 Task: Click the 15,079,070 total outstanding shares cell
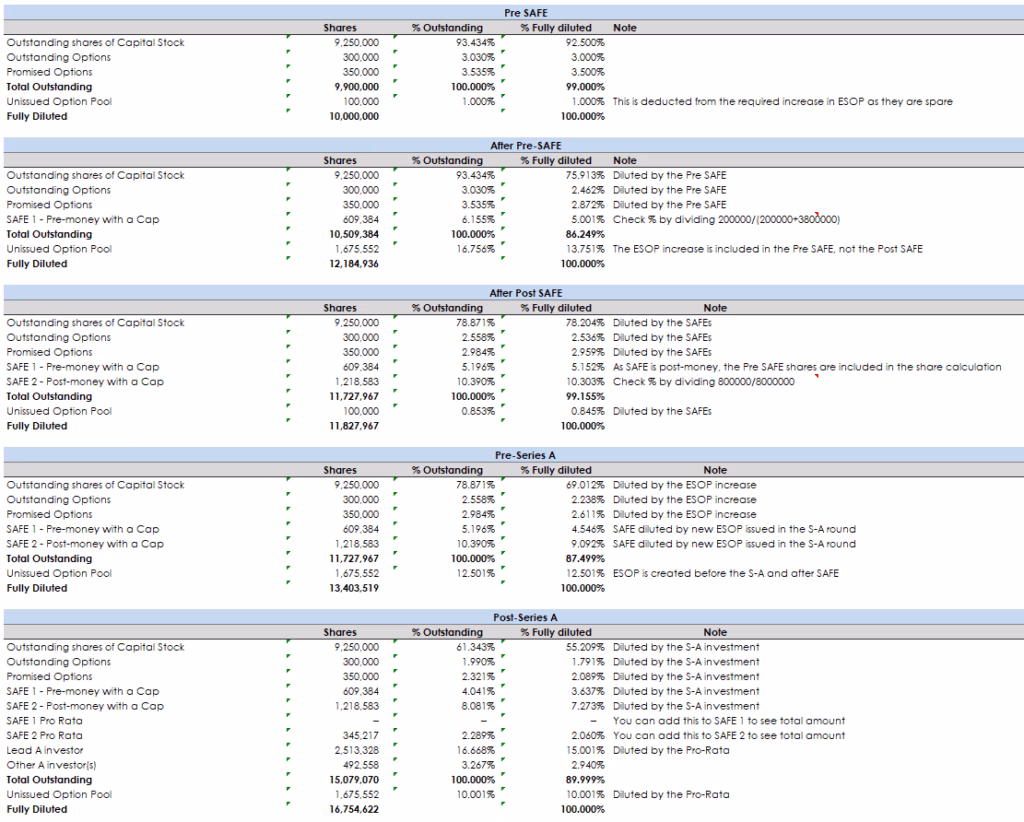pos(353,780)
